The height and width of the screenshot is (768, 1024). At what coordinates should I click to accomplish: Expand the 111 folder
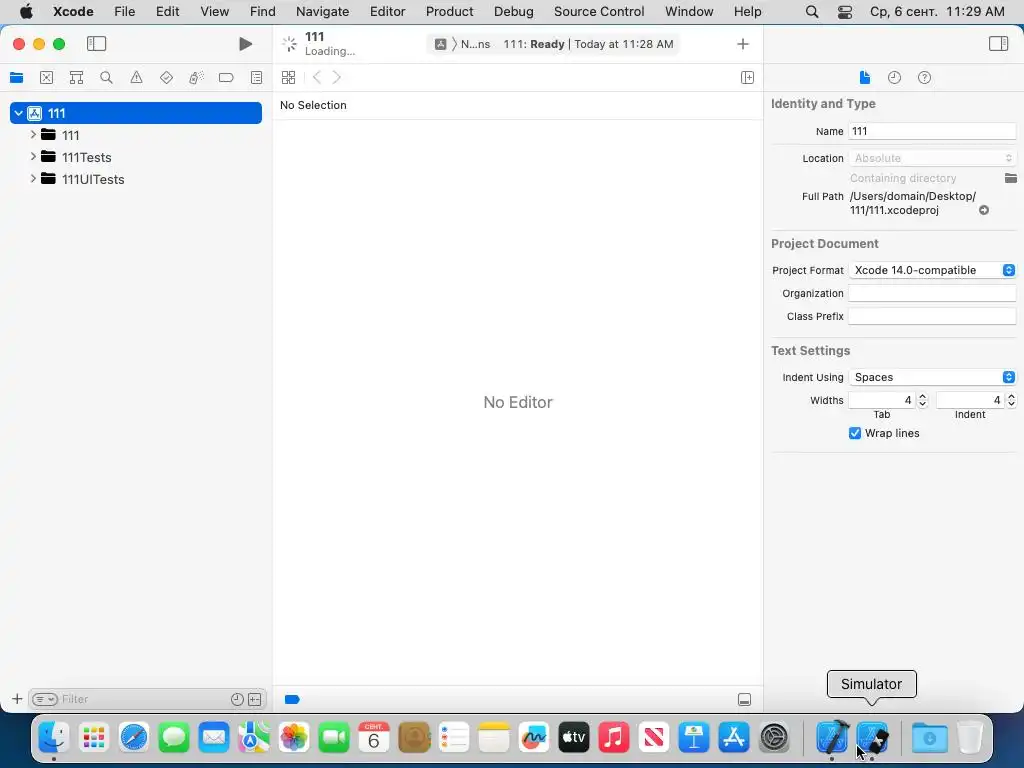(x=33, y=135)
